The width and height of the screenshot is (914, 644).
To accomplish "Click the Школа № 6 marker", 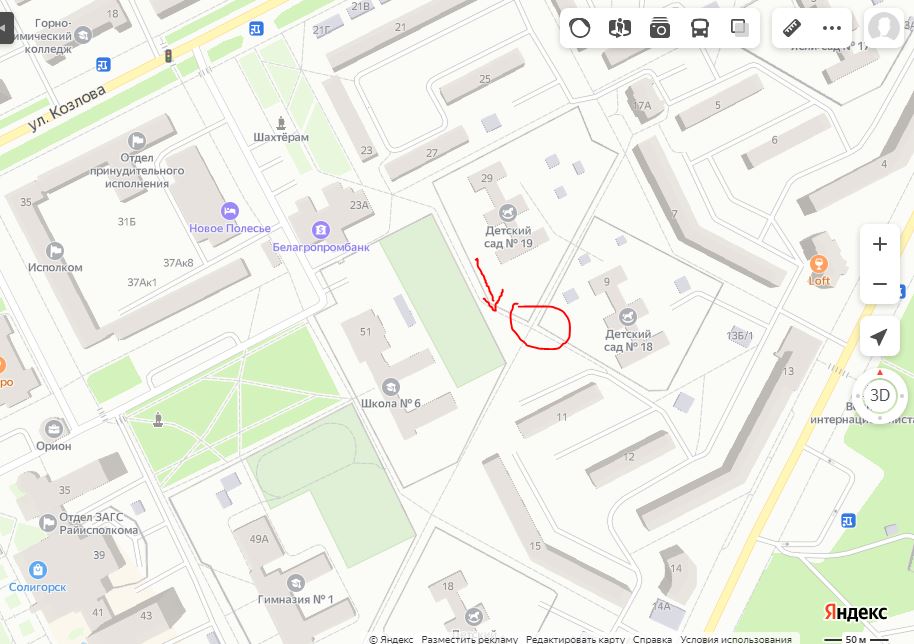I will pos(391,386).
